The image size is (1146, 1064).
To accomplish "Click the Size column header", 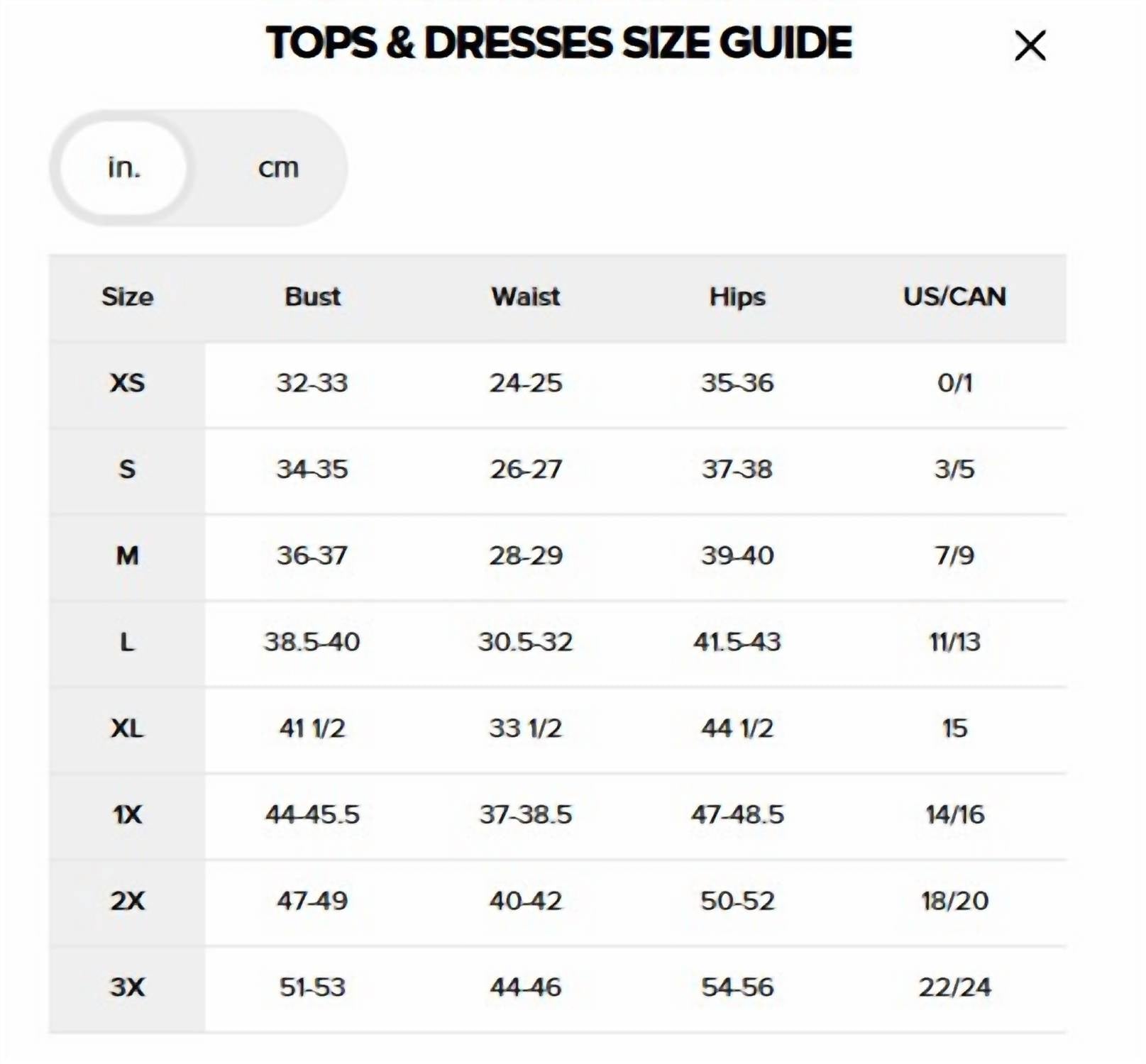I will pyautogui.click(x=128, y=297).
